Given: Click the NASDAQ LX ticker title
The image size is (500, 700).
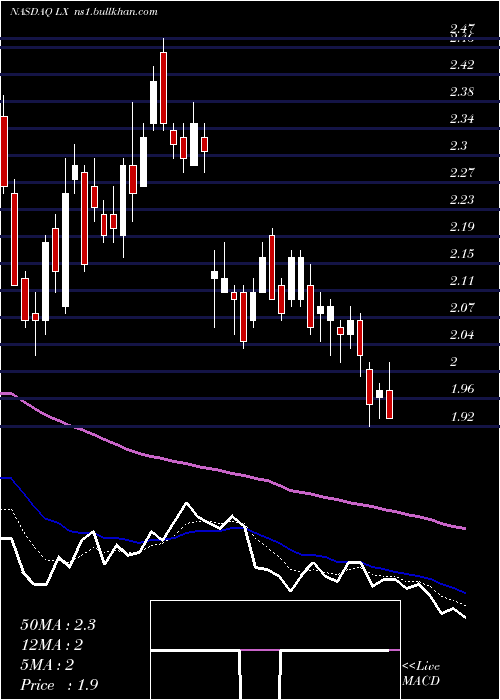Looking at the screenshot, I should point(39,12).
